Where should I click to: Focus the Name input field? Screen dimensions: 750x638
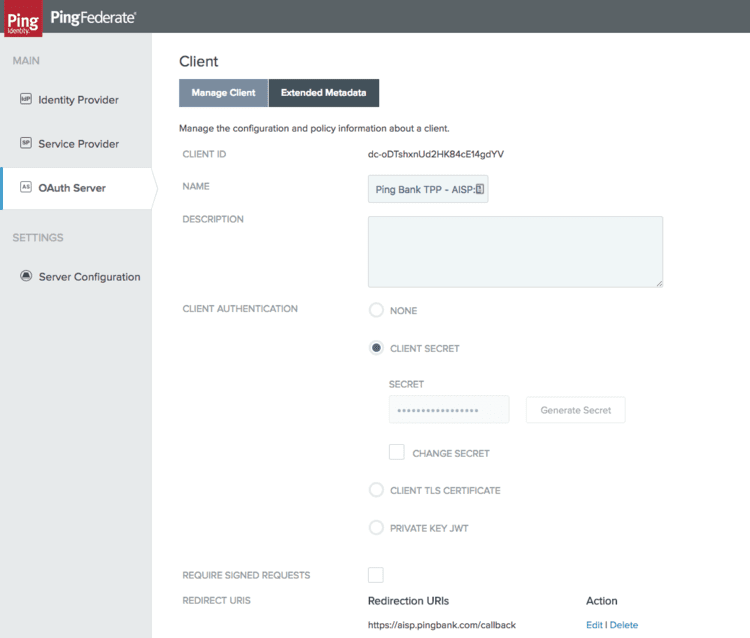point(428,189)
